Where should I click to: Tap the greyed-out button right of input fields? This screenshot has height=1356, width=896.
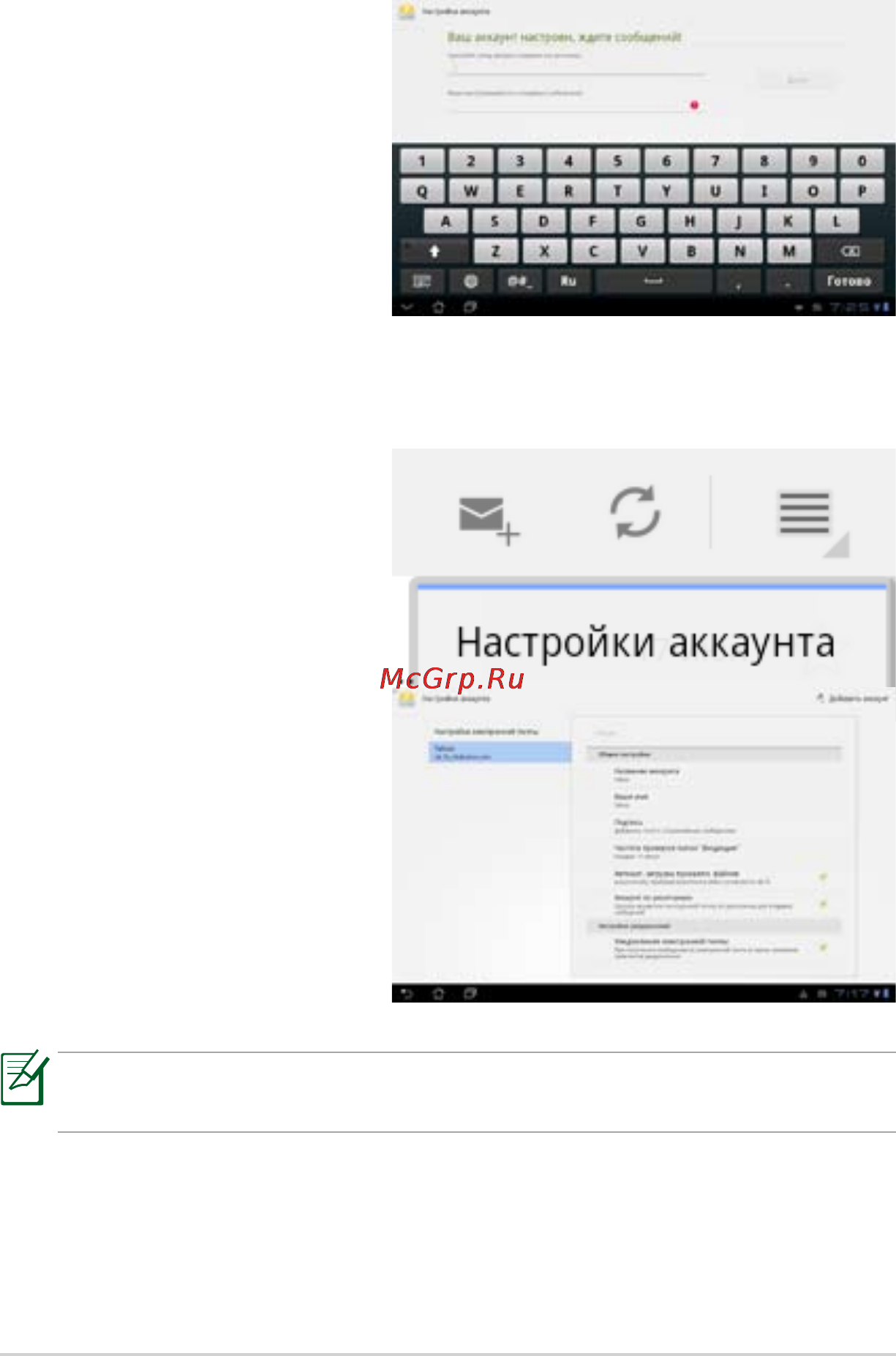pyautogui.click(x=797, y=80)
